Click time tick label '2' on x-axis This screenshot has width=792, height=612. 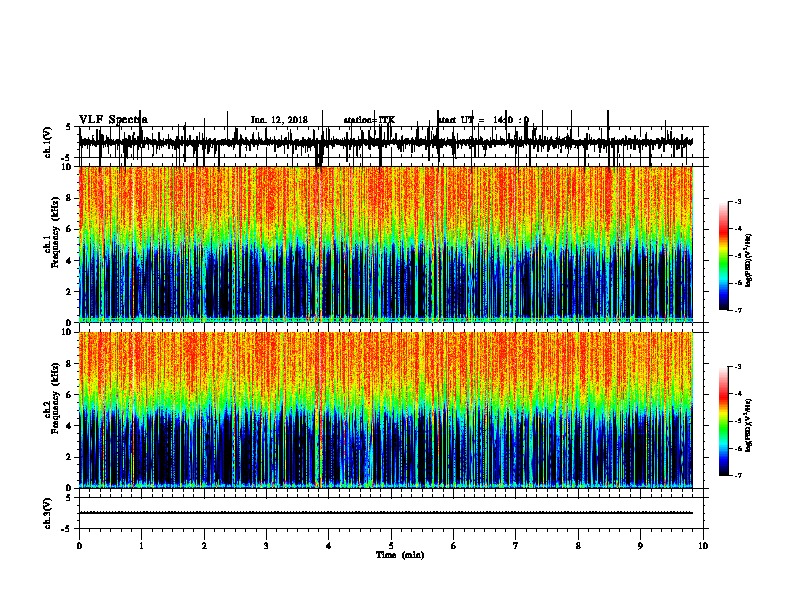(x=204, y=546)
